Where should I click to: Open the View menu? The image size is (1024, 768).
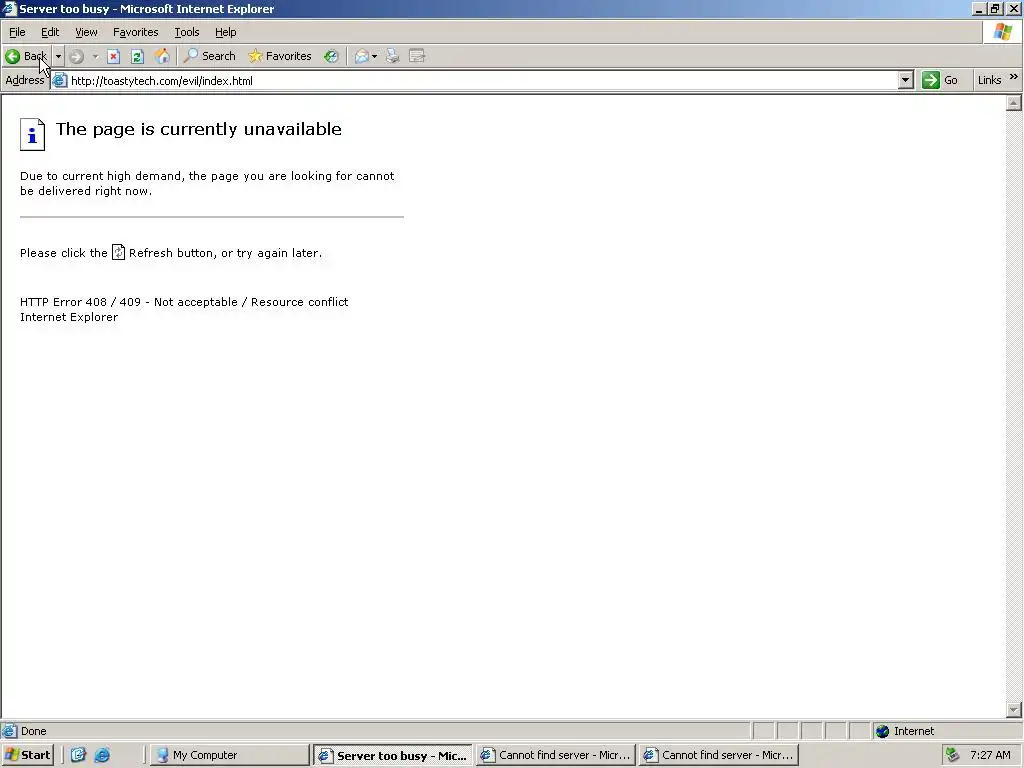coord(86,32)
